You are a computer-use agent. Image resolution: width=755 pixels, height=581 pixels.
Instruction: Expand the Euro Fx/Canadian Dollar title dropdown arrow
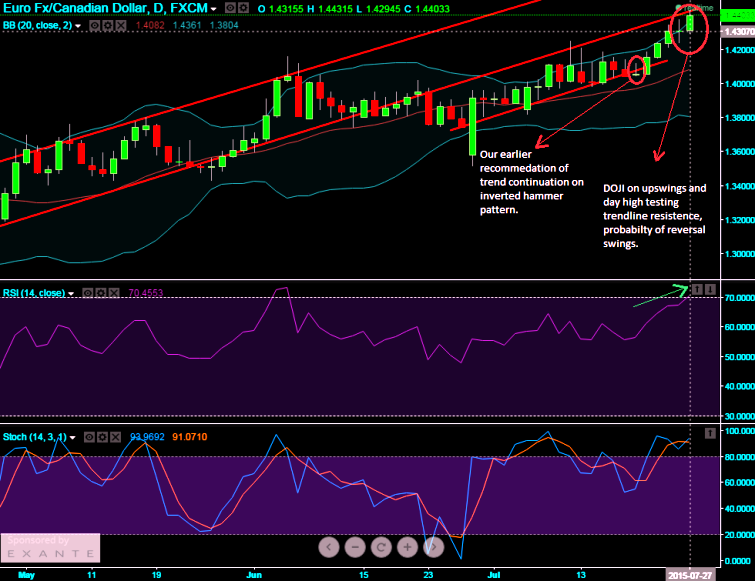[x=213, y=9]
